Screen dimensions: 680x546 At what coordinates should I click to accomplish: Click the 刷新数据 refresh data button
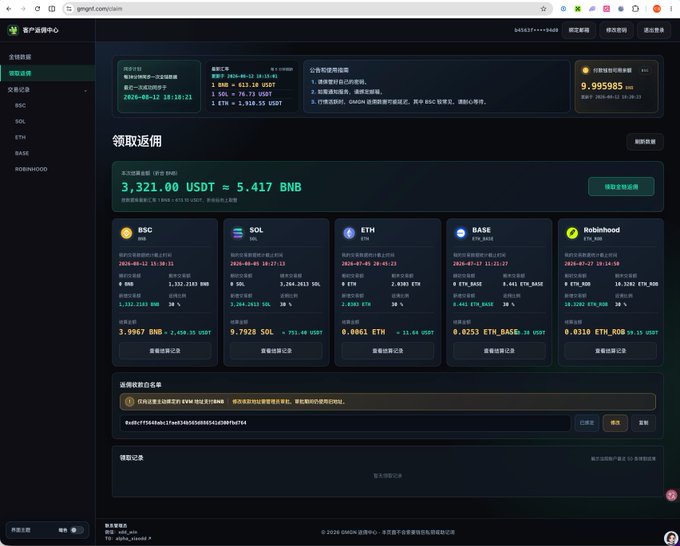pyautogui.click(x=645, y=142)
